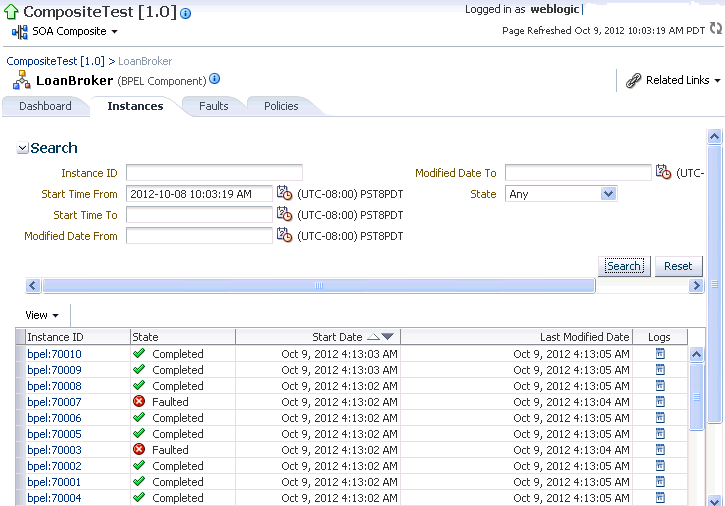Open instance bpel:70005
The height and width of the screenshot is (506, 725).
[54, 434]
